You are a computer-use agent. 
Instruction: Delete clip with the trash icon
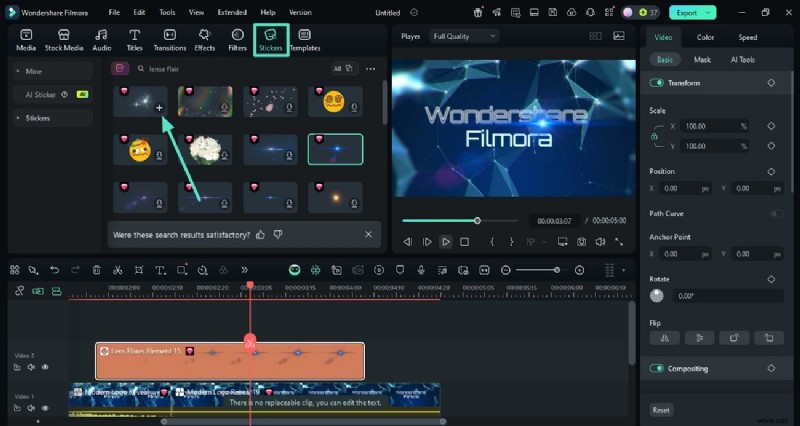point(96,270)
